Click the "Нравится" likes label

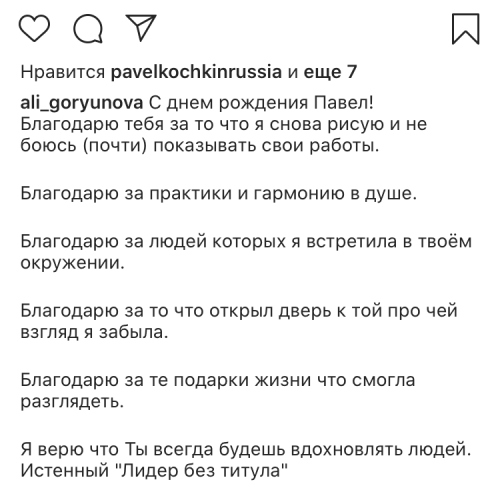click(x=63, y=72)
